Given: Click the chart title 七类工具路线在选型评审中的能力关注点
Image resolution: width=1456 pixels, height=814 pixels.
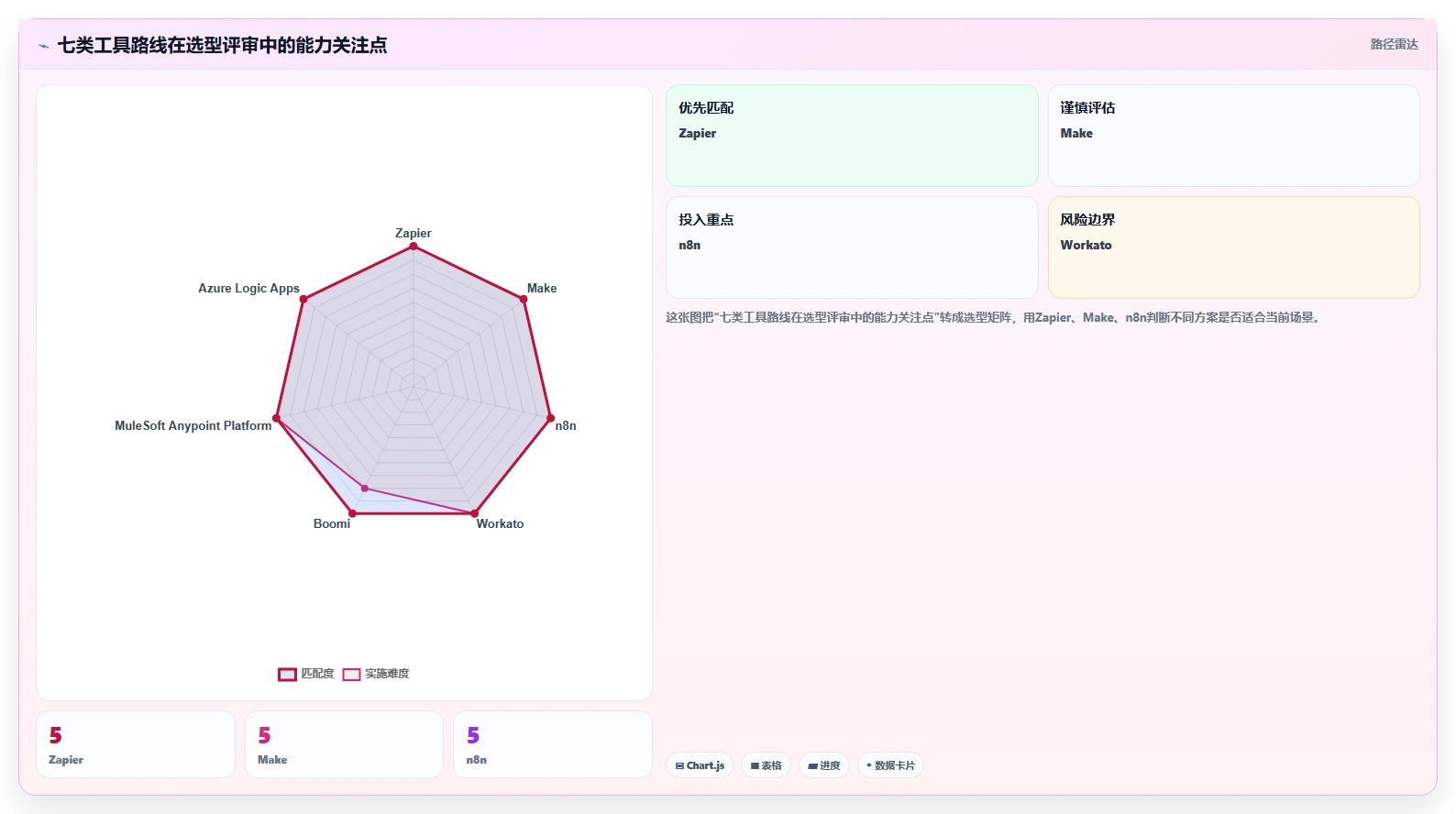Looking at the screenshot, I should (x=222, y=45).
